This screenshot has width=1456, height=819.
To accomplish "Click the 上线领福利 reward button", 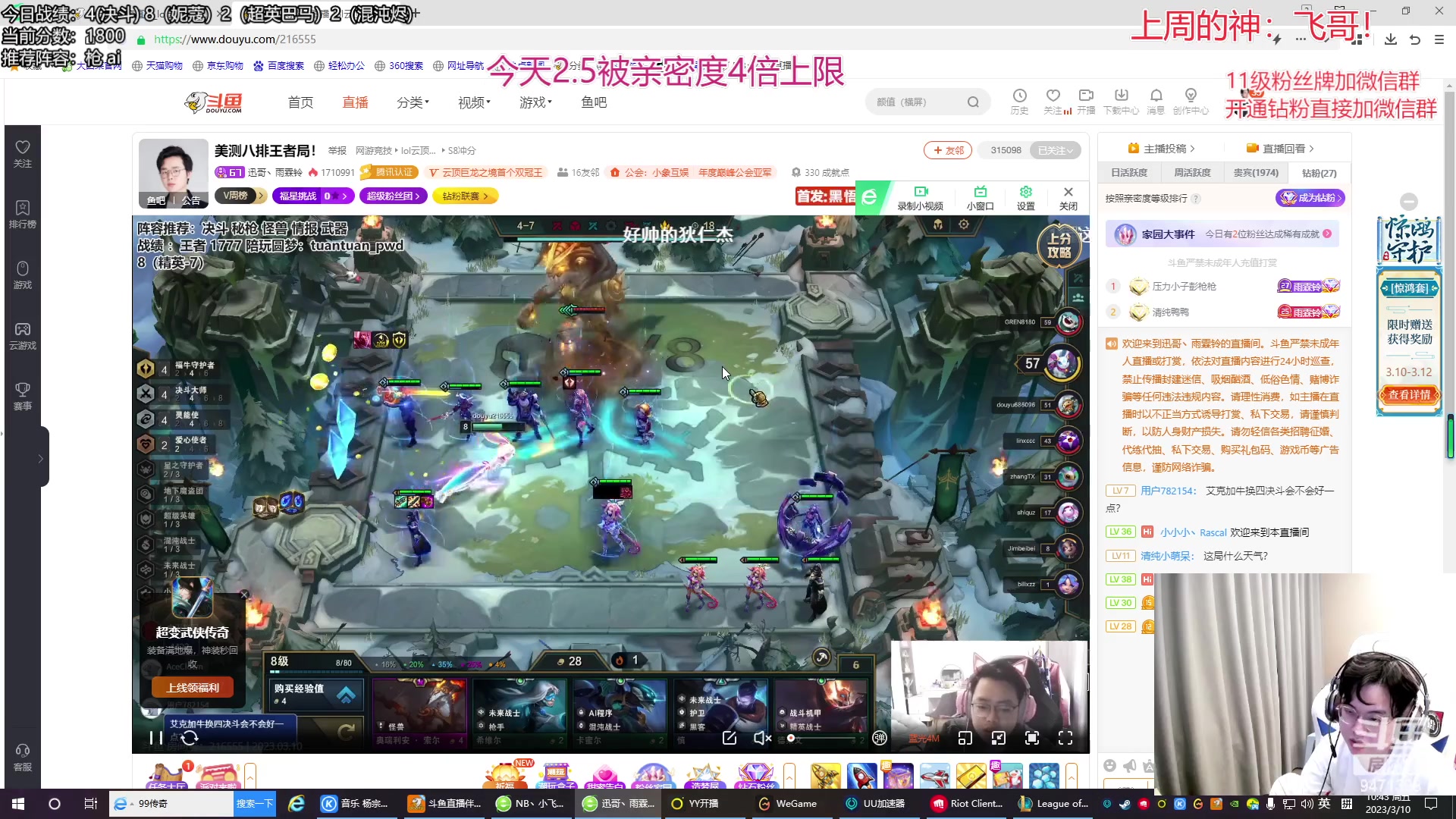I will (192, 688).
